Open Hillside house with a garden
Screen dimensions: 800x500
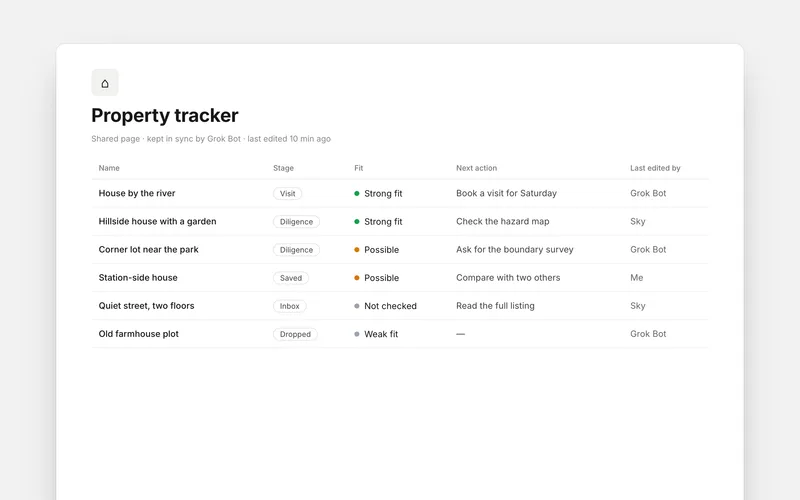click(x=157, y=221)
